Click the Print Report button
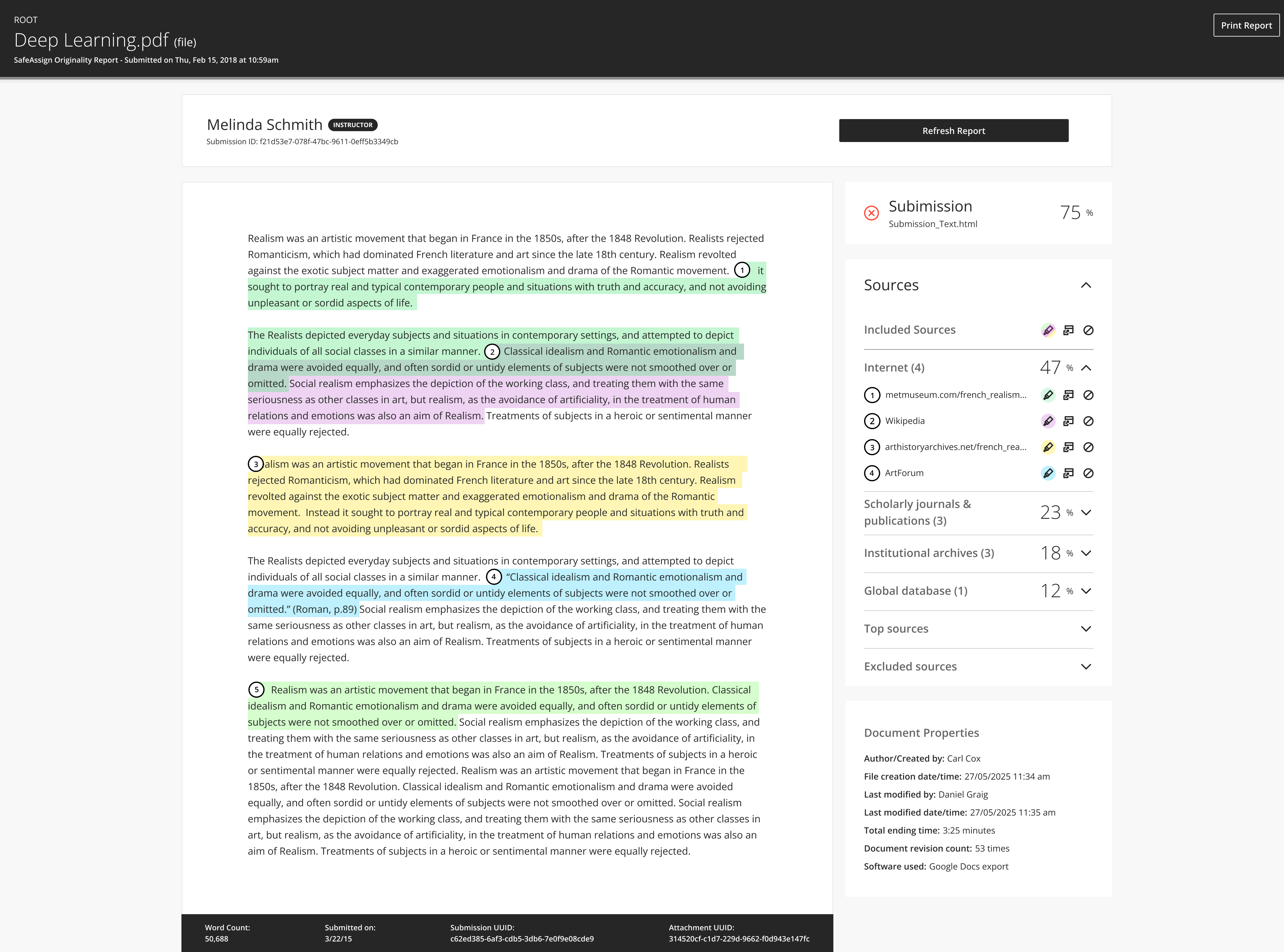 tap(1246, 25)
